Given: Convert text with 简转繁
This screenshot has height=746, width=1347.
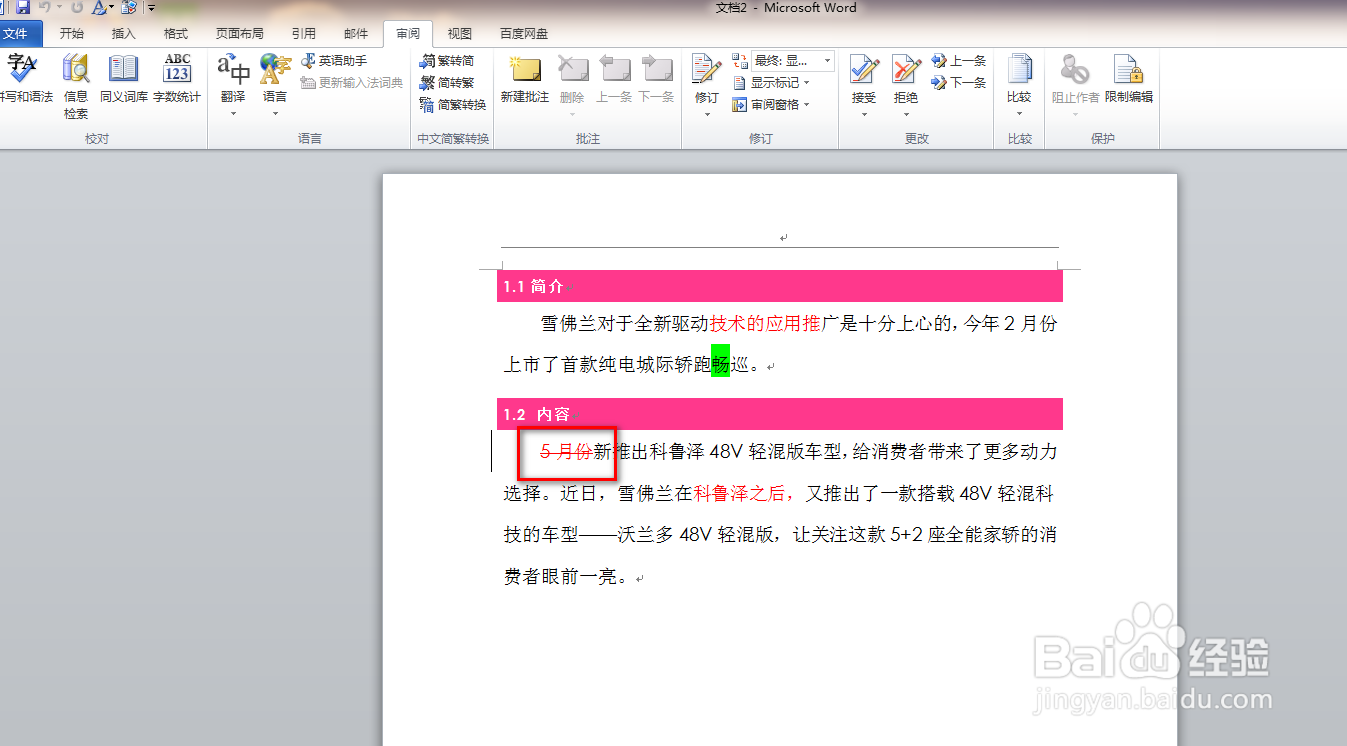Looking at the screenshot, I should pos(447,83).
